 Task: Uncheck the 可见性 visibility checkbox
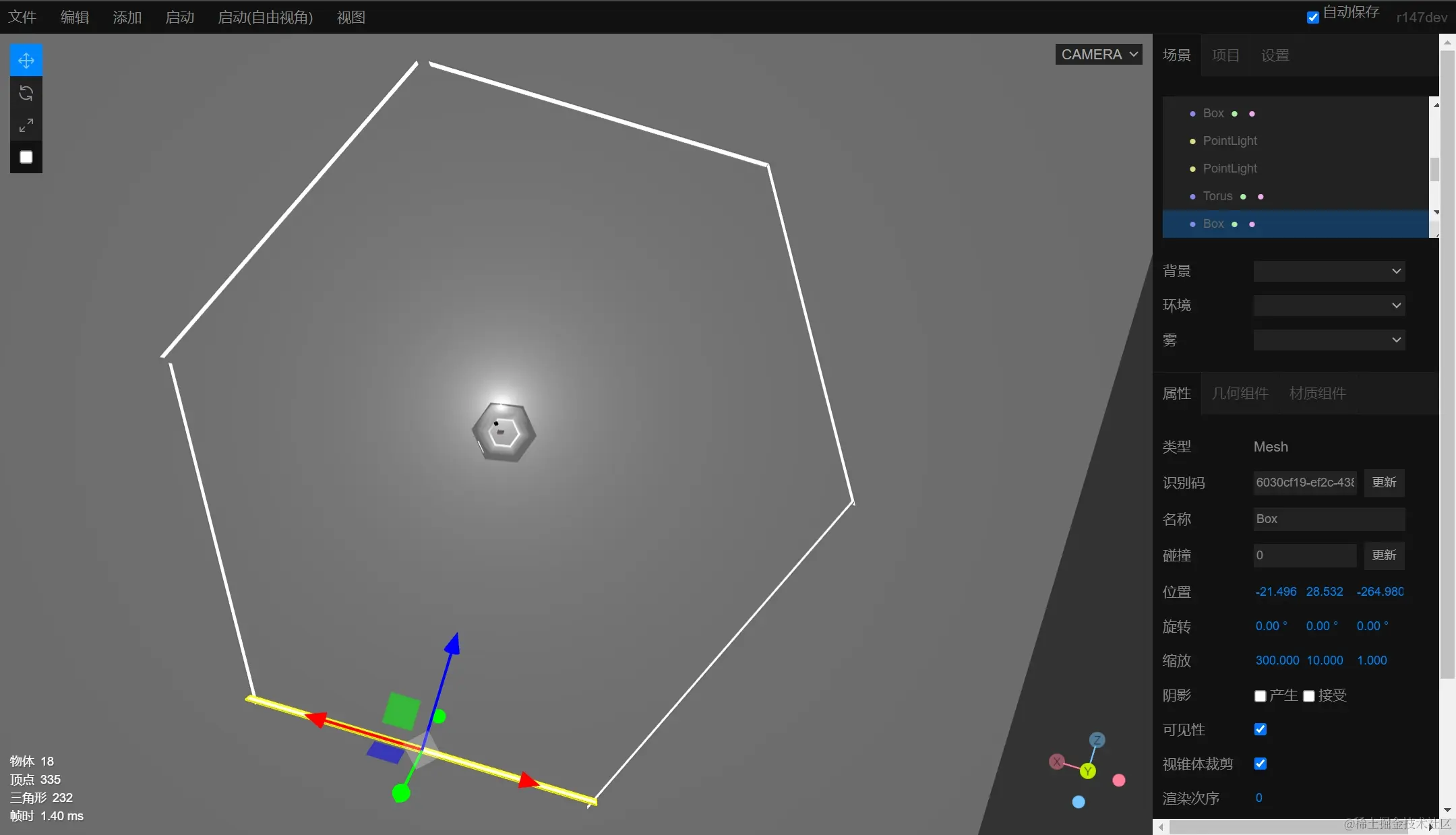click(x=1261, y=729)
